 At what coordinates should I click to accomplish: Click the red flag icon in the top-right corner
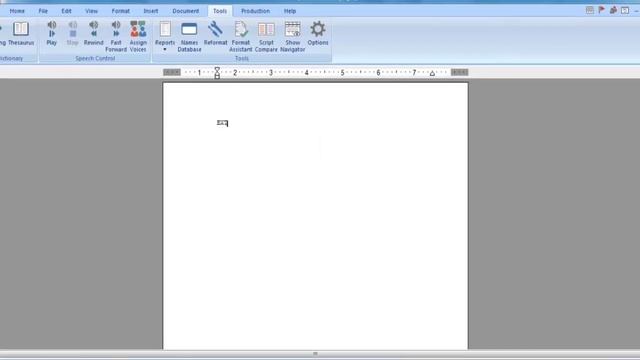(602, 10)
